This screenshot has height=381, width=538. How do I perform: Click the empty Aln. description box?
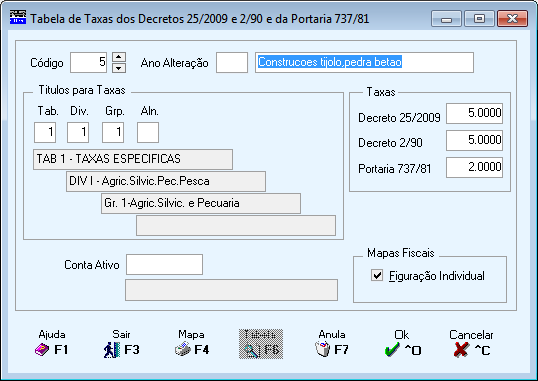(236, 226)
